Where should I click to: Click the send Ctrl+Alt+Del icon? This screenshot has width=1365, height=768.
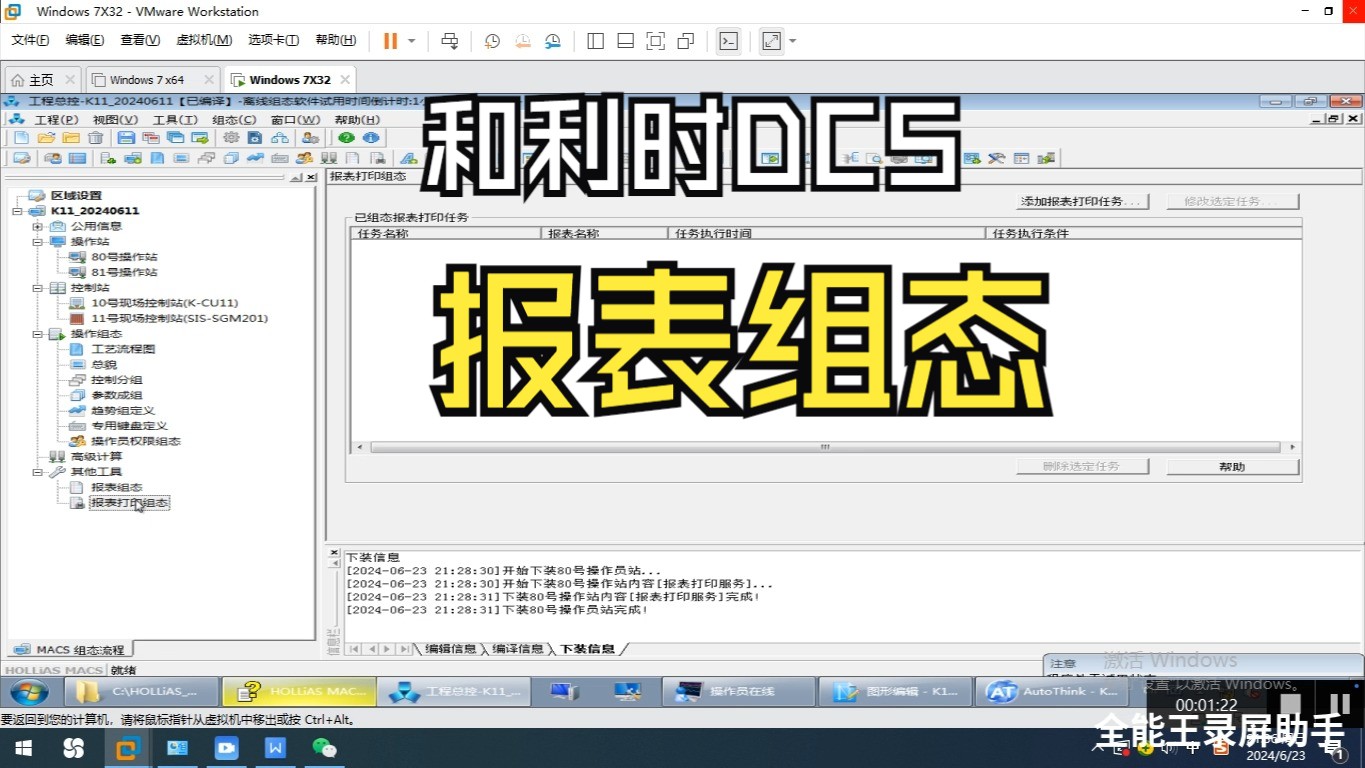(x=450, y=41)
